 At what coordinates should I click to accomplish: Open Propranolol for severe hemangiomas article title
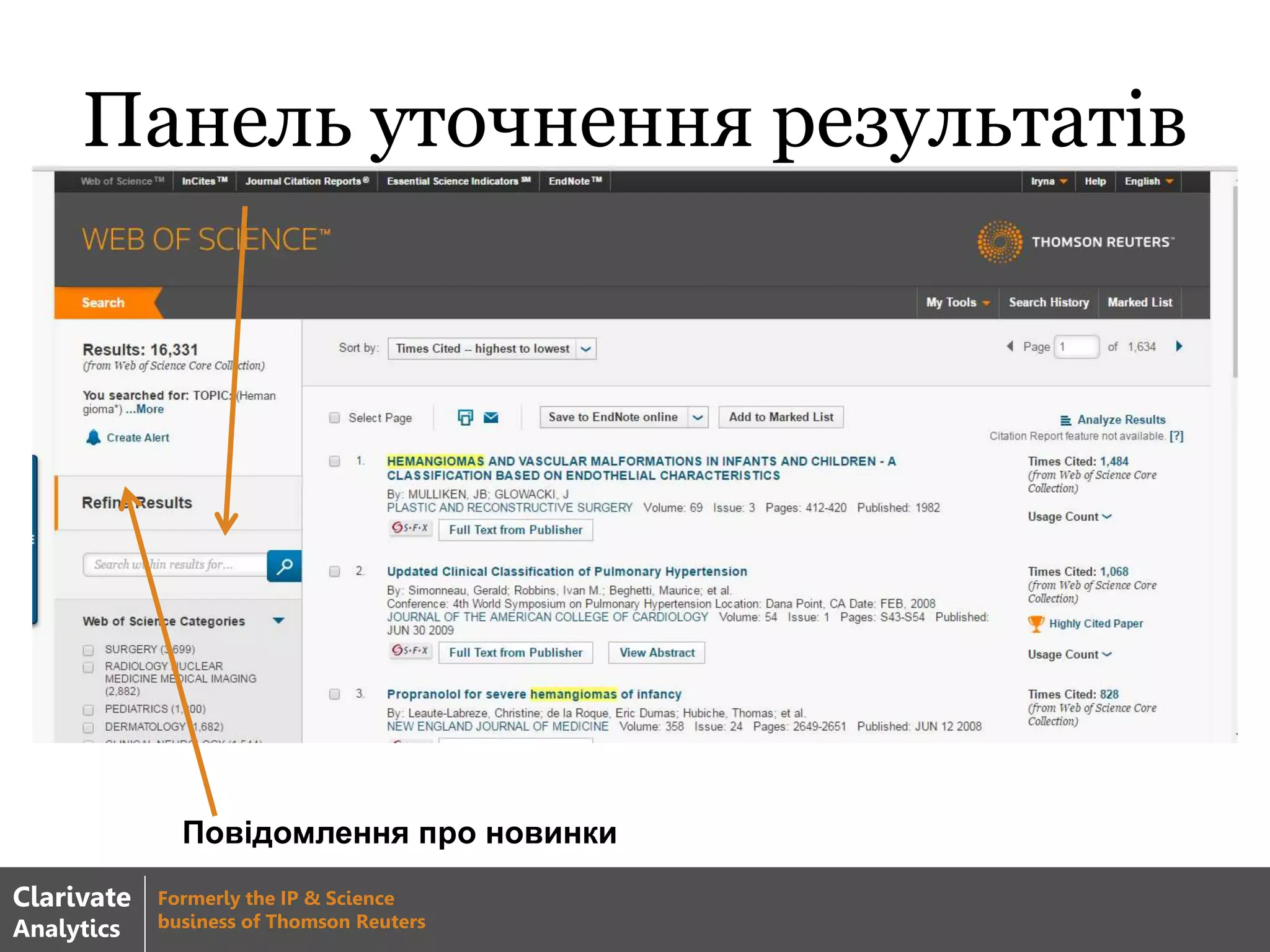tap(534, 694)
